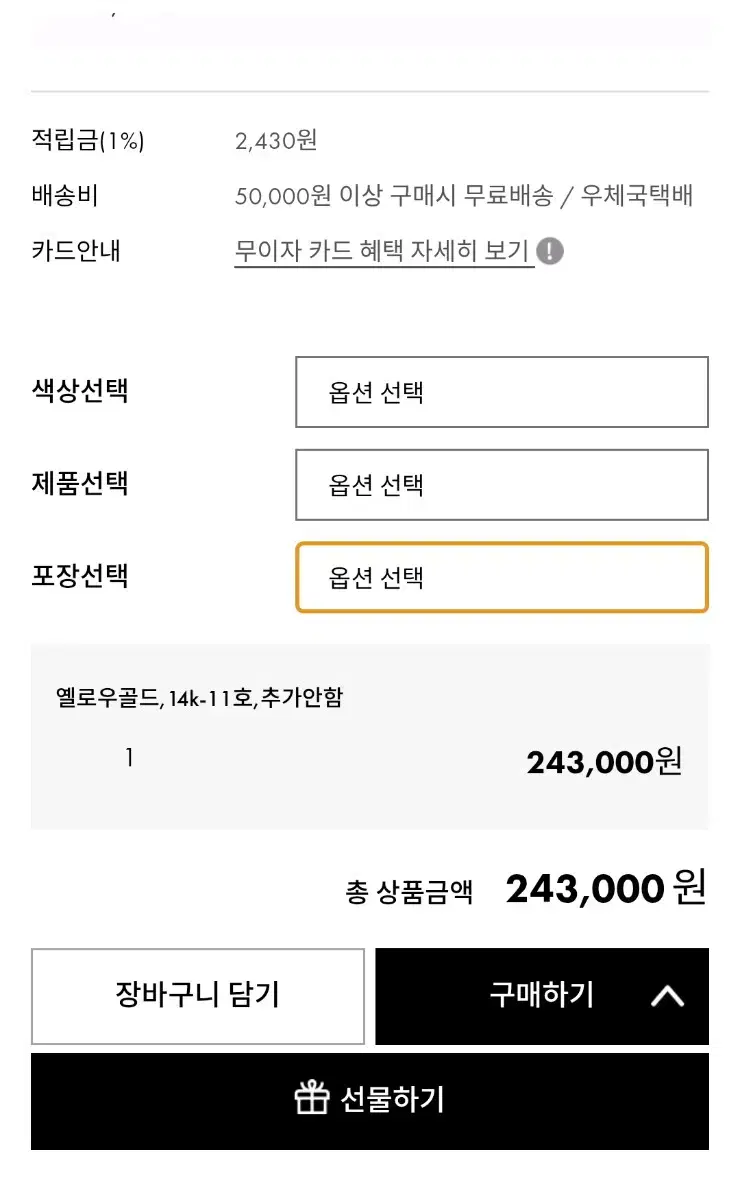Screen dimensions: 740x1200
Task: Select the 옐로우골드,14k-11호,추가안함 option row
Action: pos(199,698)
